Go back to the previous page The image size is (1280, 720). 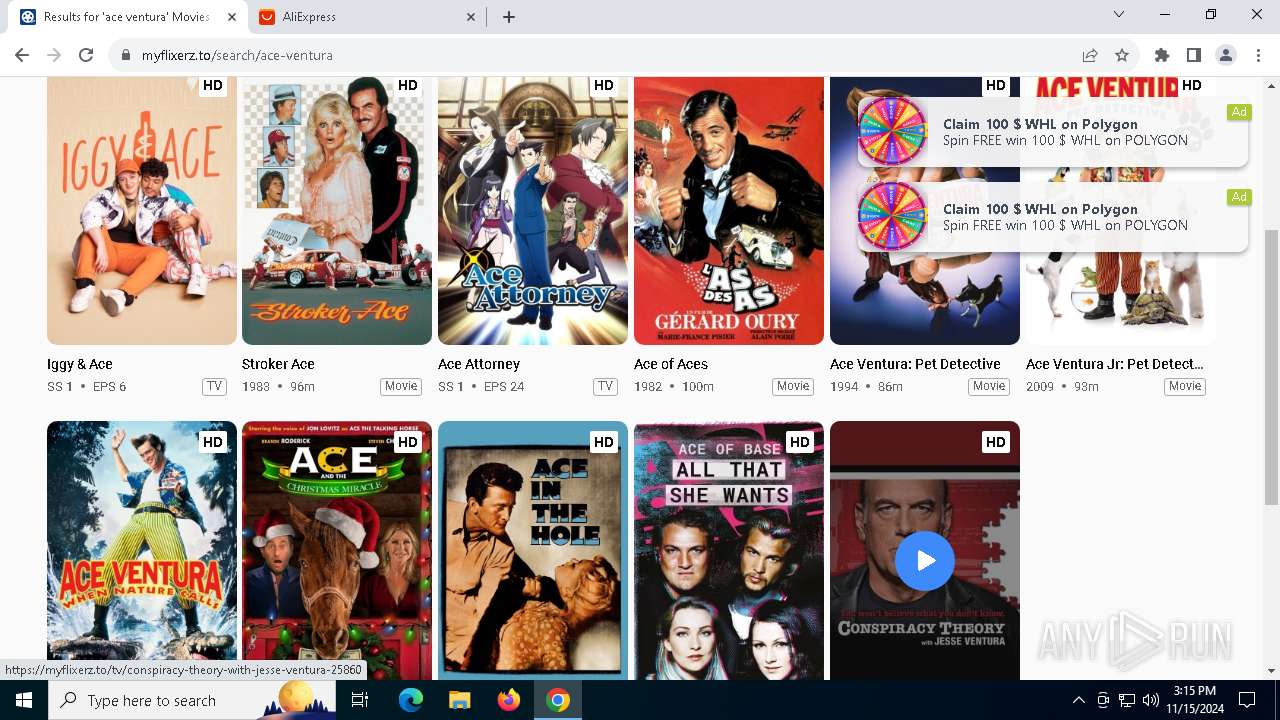coord(22,55)
